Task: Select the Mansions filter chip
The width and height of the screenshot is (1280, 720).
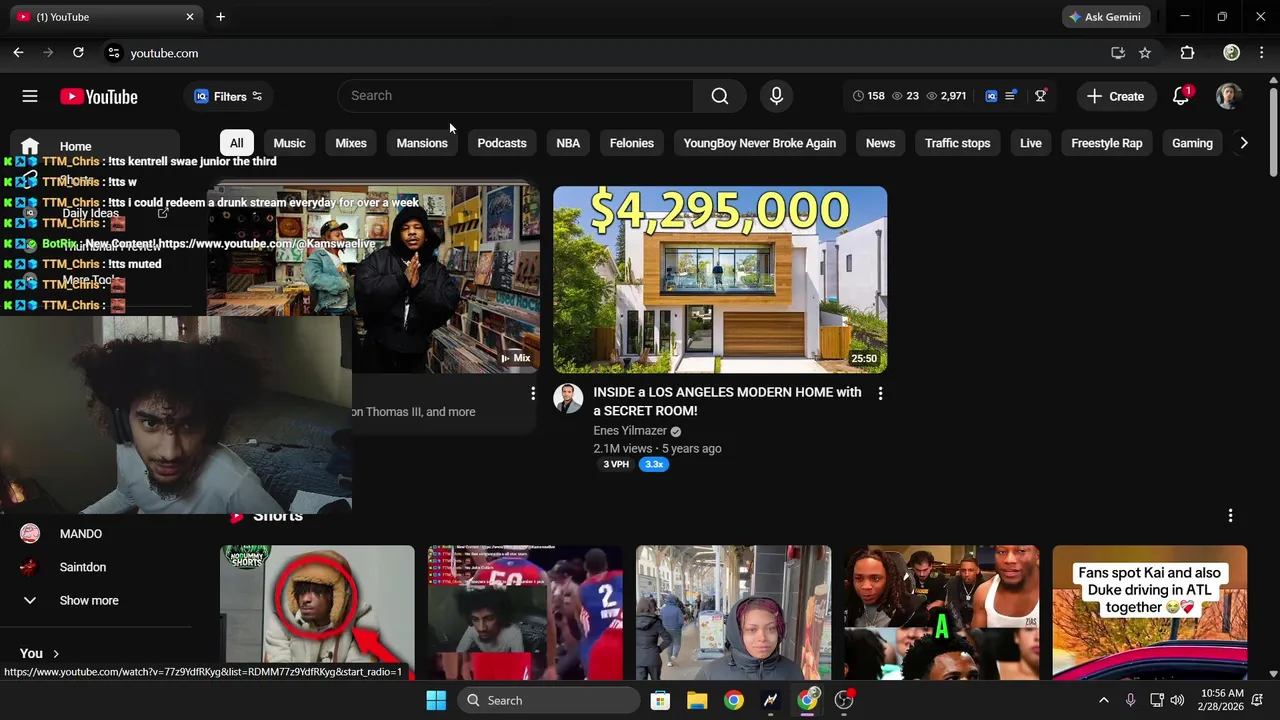Action: (422, 143)
